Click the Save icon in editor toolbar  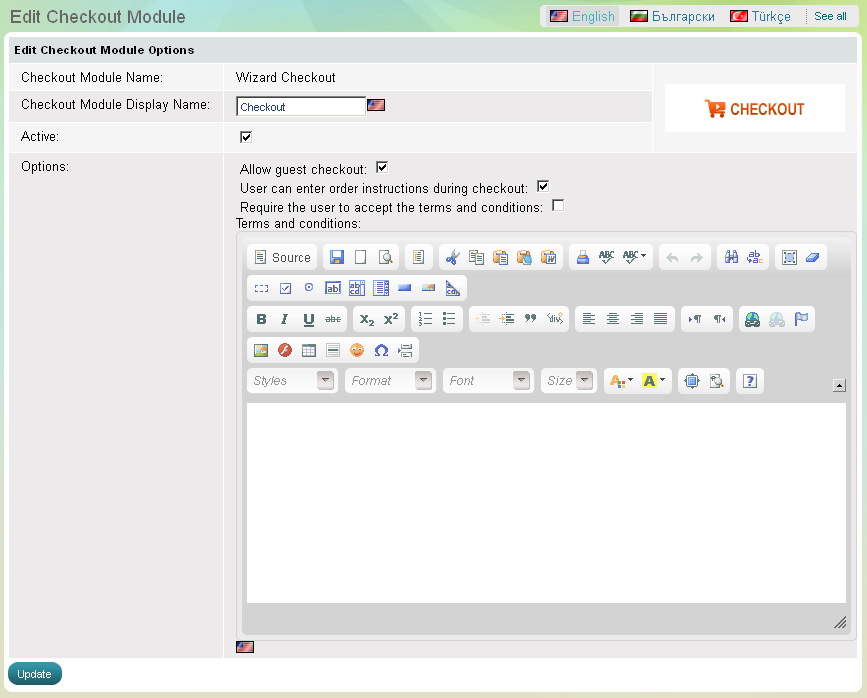tap(337, 257)
